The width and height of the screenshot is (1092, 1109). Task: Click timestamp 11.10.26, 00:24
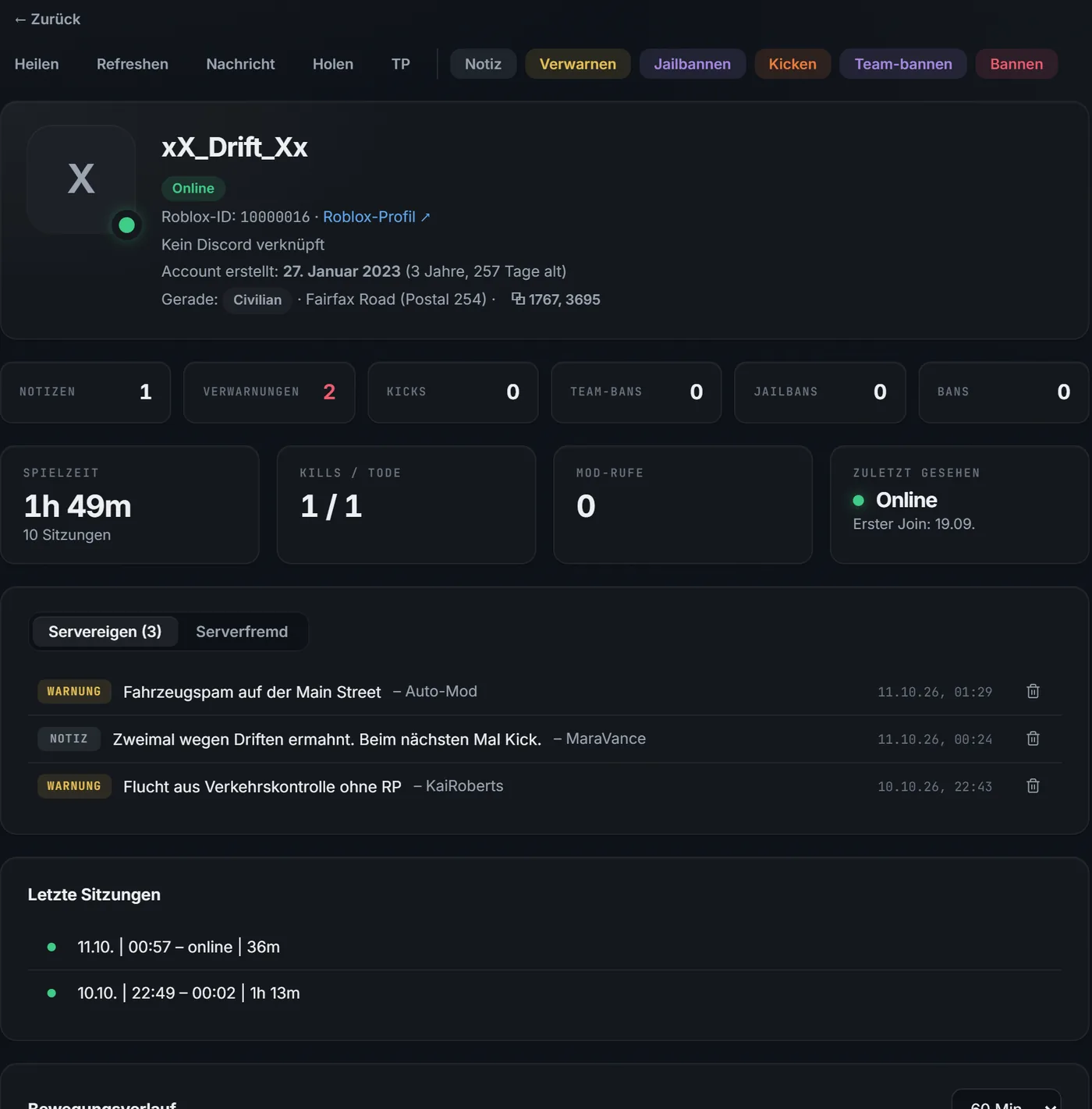935,739
